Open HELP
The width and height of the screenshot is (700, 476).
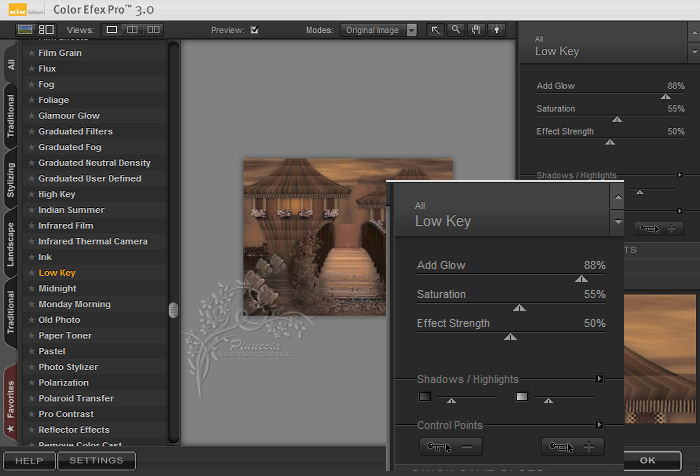pyautogui.click(x=29, y=461)
